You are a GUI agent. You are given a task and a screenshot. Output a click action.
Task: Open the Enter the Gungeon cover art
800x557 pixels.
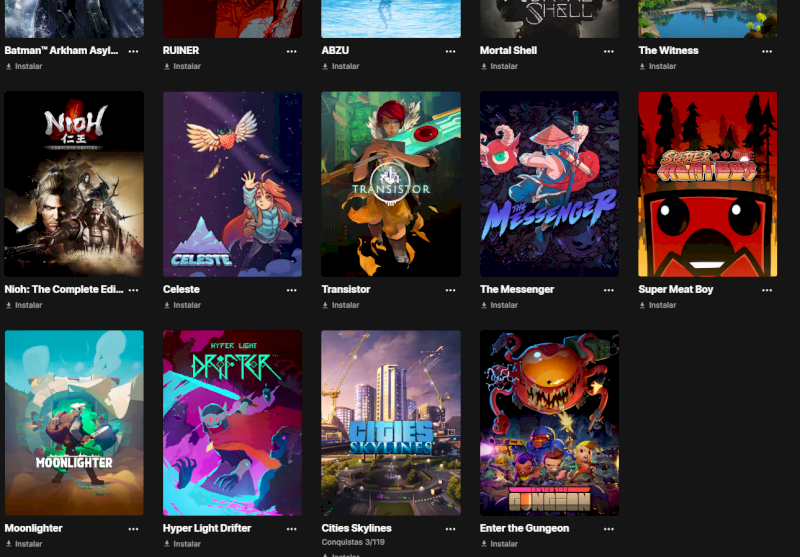coord(549,423)
